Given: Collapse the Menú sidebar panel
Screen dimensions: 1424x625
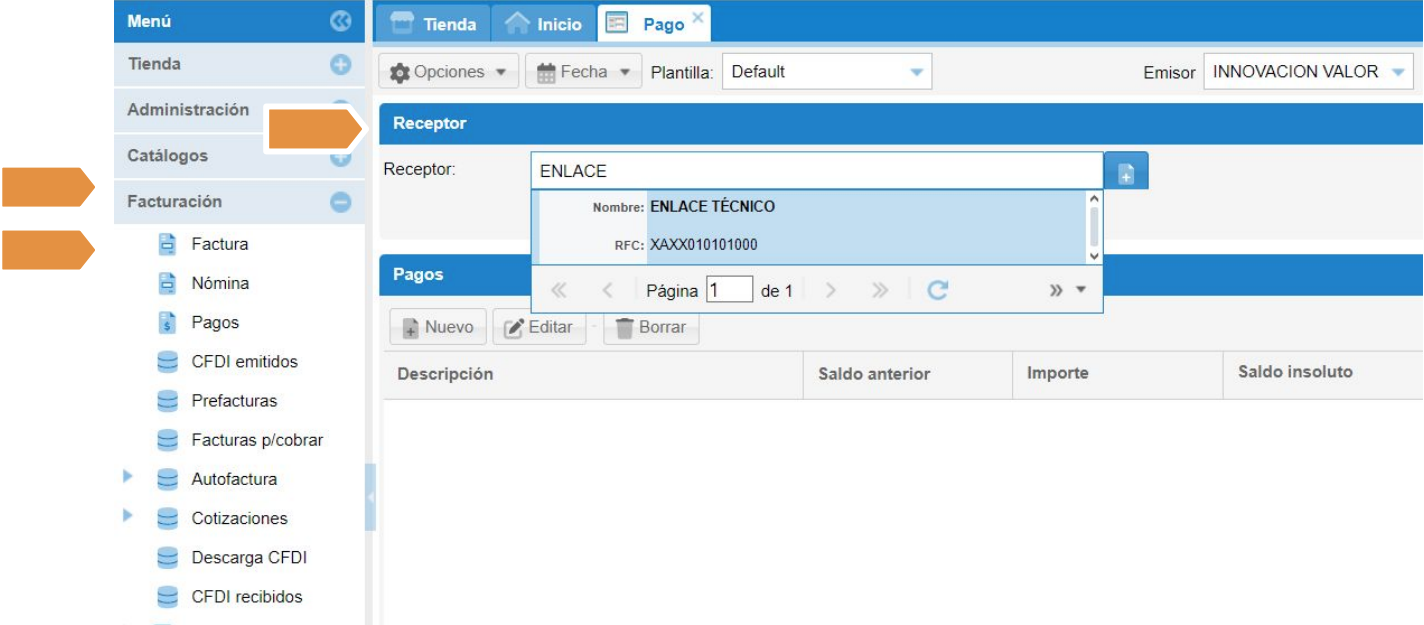Looking at the screenshot, I should click(340, 21).
